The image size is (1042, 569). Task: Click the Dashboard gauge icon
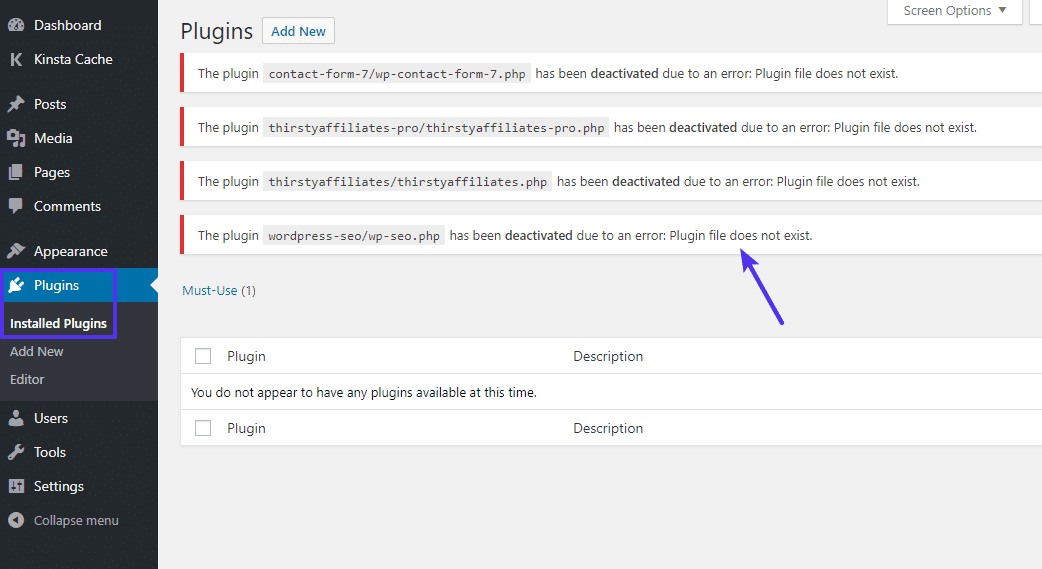click(16, 25)
